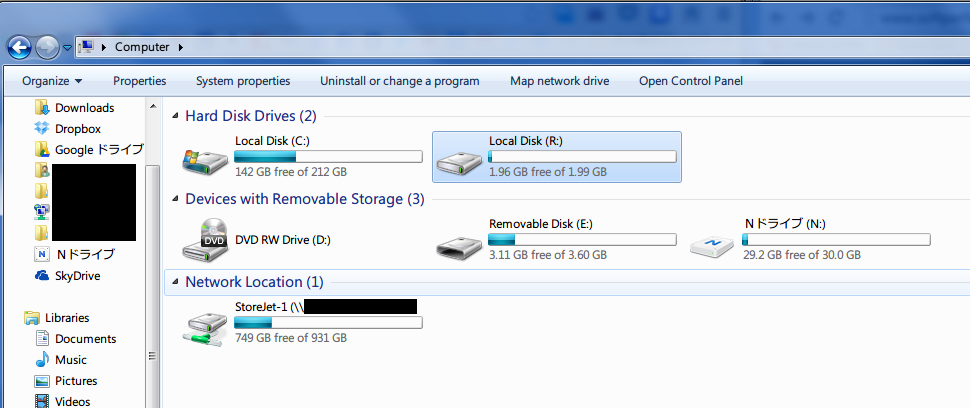
Task: Click Open Control Panel
Action: click(x=691, y=81)
